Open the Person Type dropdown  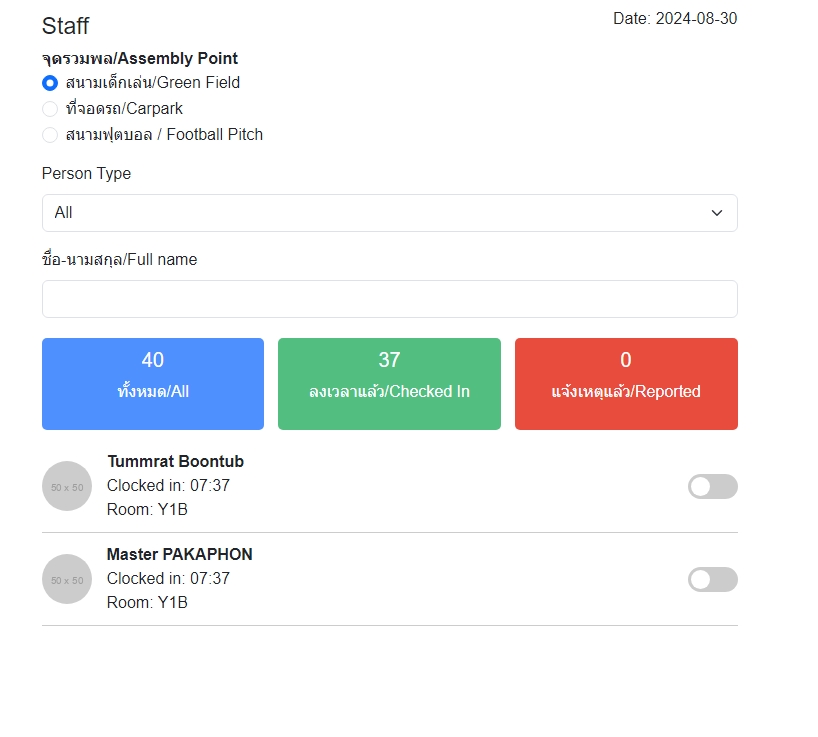tap(389, 213)
